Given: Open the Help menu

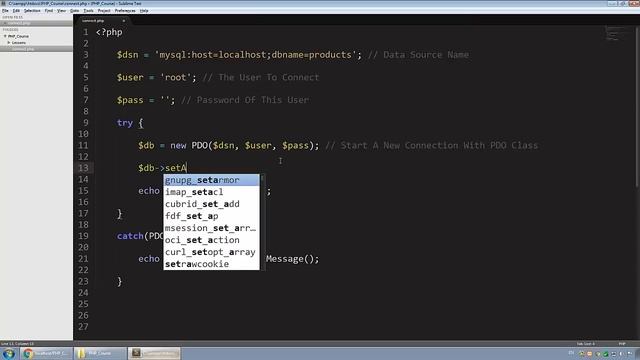Looking at the screenshot, I should pyautogui.click(x=144, y=11).
